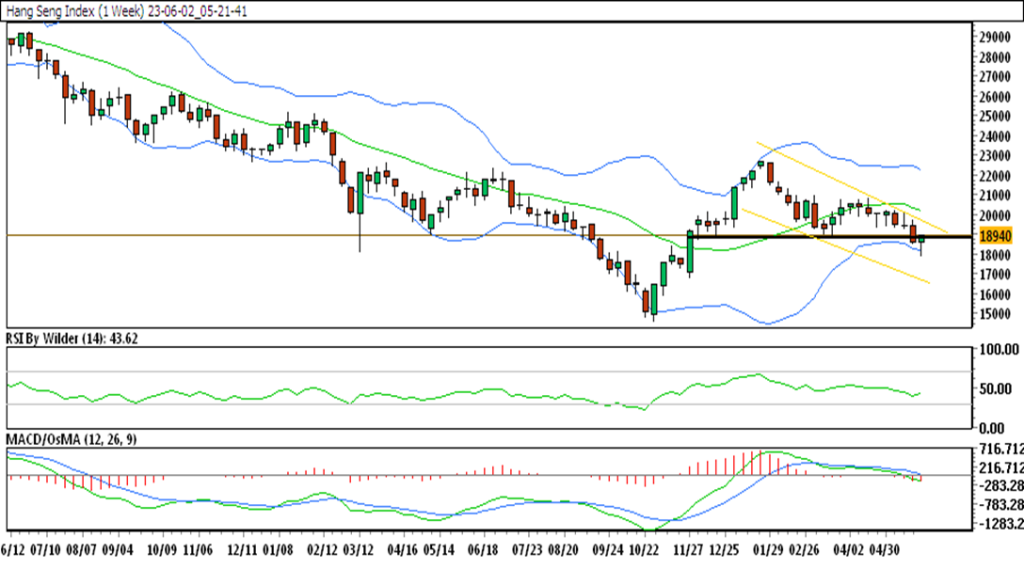The height and width of the screenshot is (585, 1024).
Task: Click the MACD -1283.2 scale value
Action: coord(1001,524)
